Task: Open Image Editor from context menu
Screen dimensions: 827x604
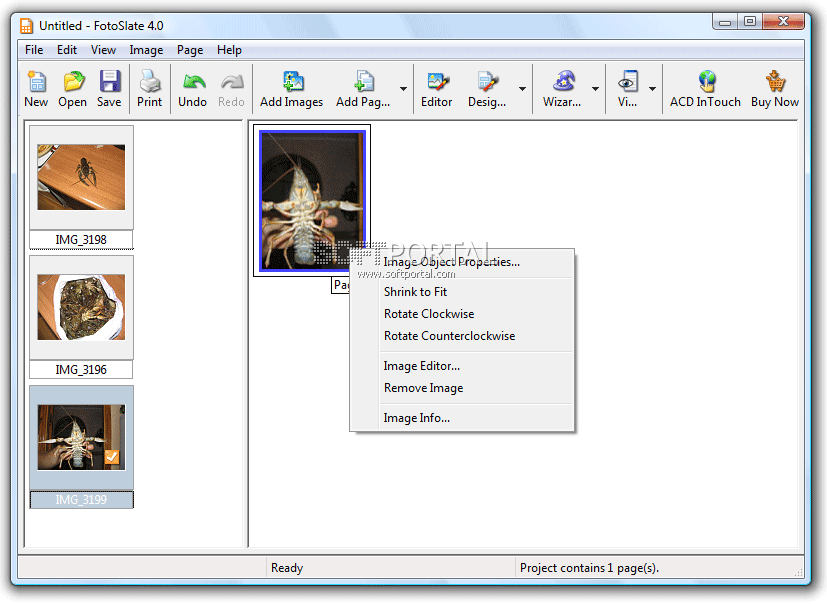Action: tap(462, 366)
